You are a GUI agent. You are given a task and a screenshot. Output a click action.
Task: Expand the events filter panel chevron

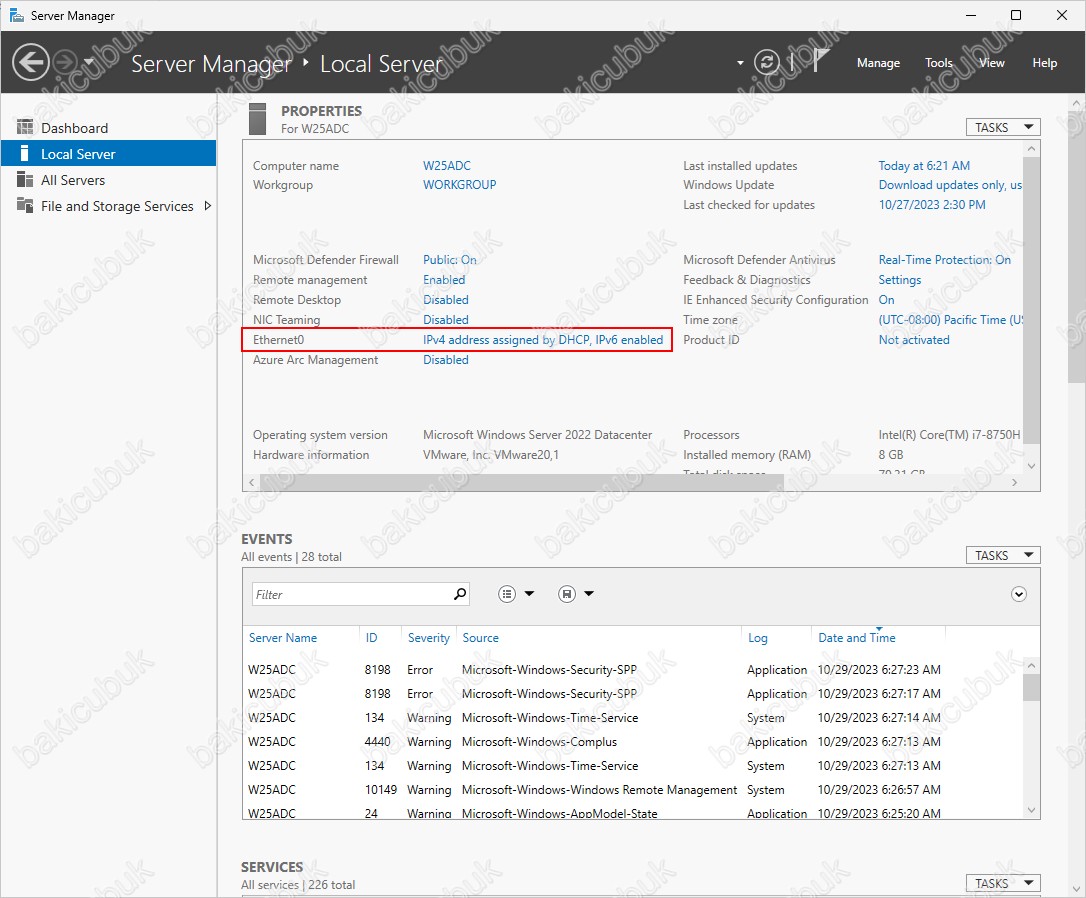[1018, 594]
